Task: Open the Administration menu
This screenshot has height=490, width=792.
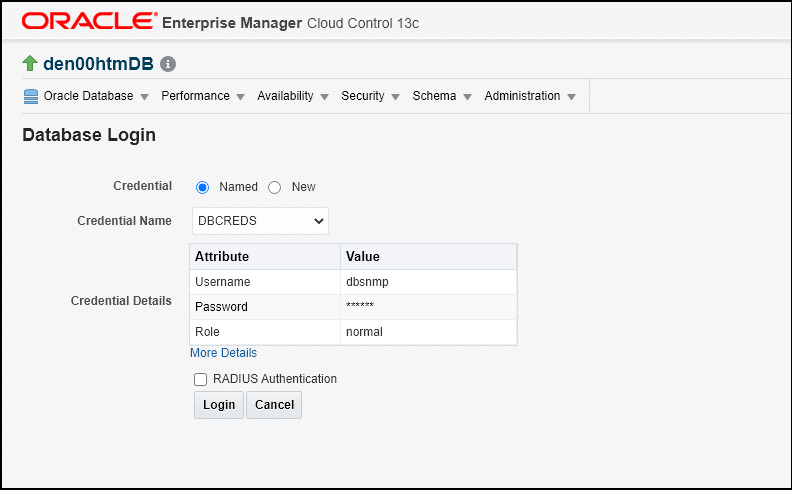Action: [x=522, y=96]
